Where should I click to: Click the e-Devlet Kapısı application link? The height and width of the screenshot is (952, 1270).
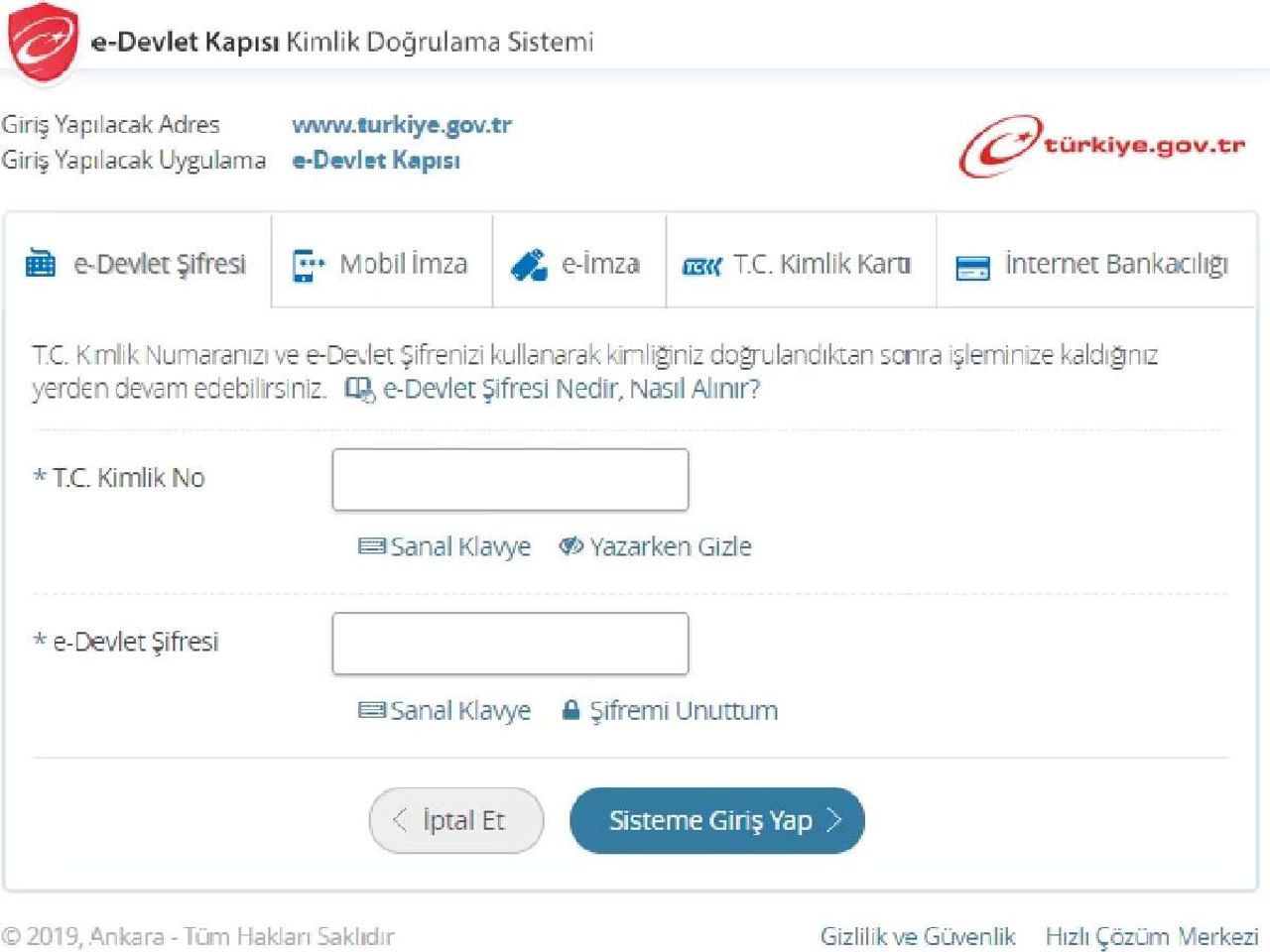click(376, 160)
